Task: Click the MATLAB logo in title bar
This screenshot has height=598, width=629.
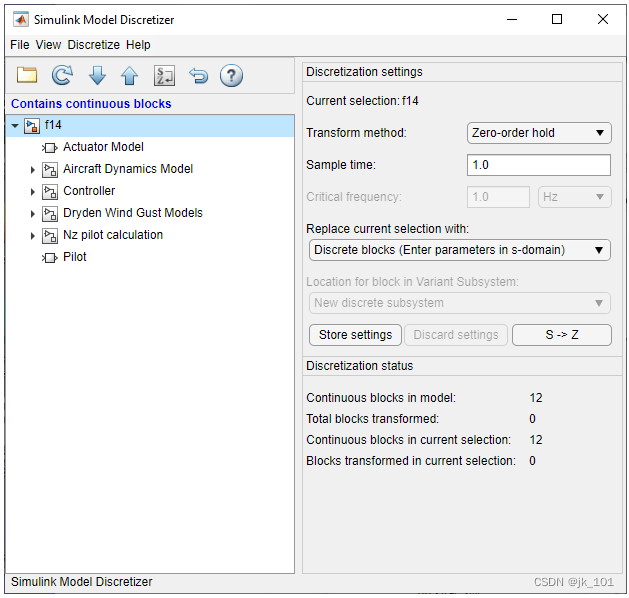Action: click(x=21, y=19)
